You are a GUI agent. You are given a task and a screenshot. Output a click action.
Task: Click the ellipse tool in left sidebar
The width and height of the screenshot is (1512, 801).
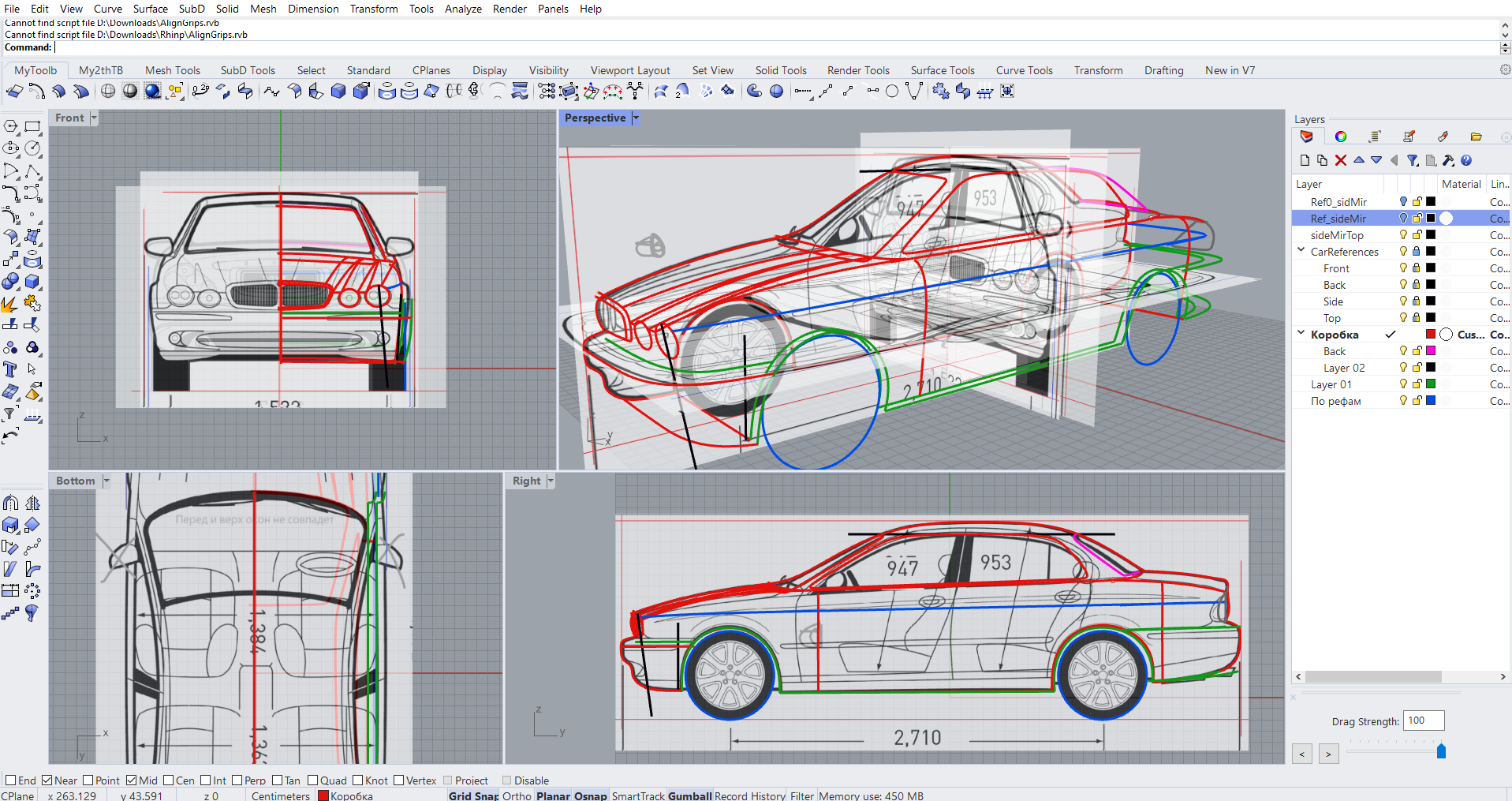pyautogui.click(x=10, y=148)
